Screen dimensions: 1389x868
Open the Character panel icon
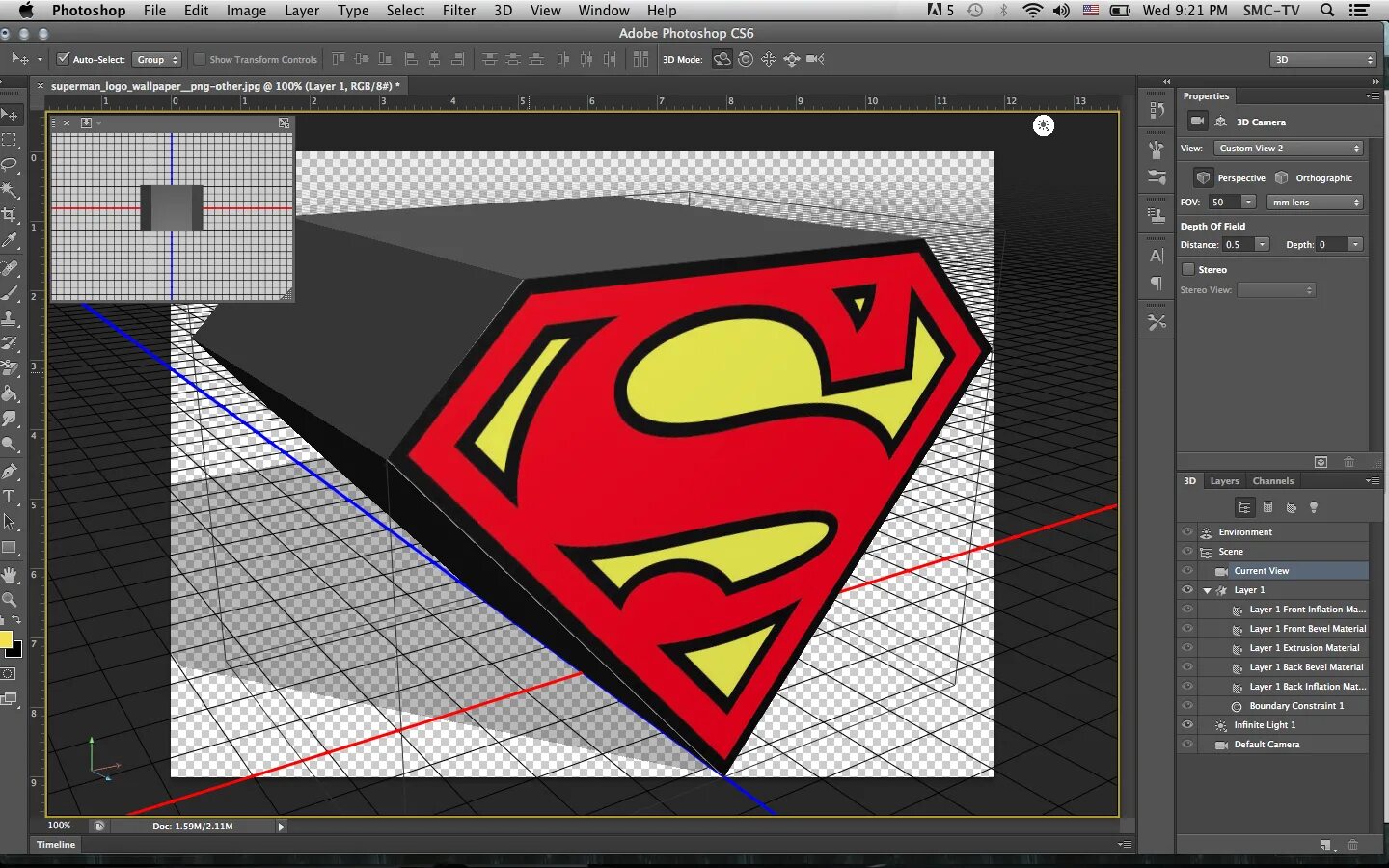pos(1157,256)
